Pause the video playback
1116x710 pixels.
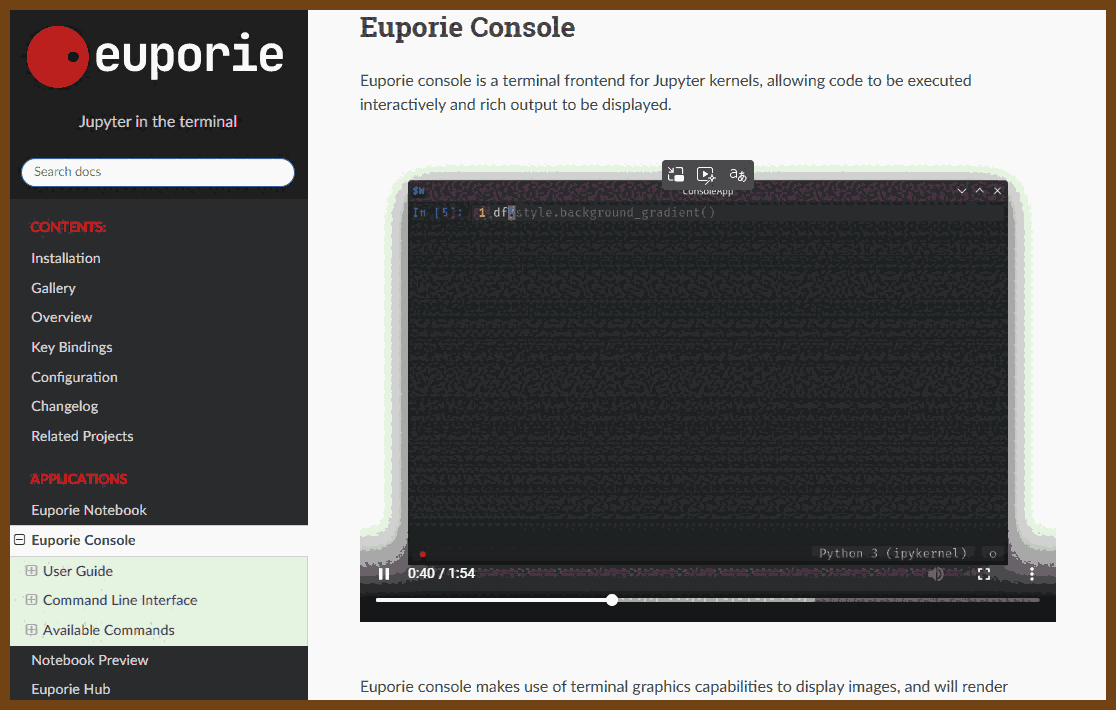click(x=384, y=574)
